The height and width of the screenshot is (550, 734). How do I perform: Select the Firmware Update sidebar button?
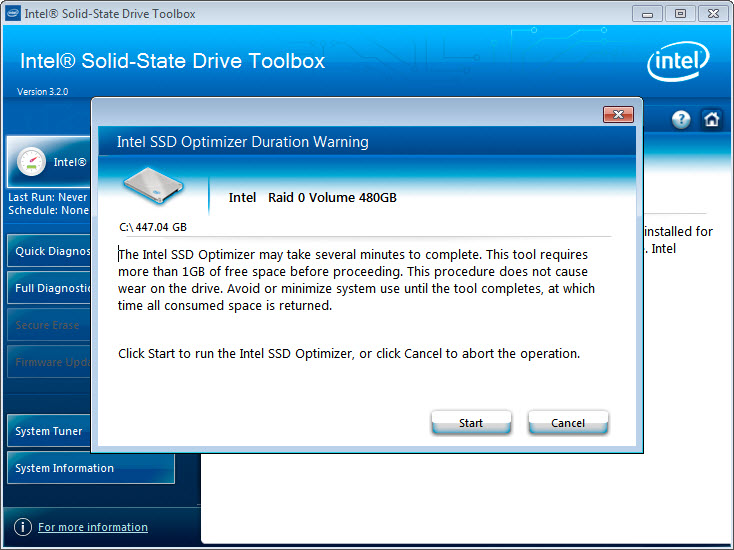tap(49, 362)
